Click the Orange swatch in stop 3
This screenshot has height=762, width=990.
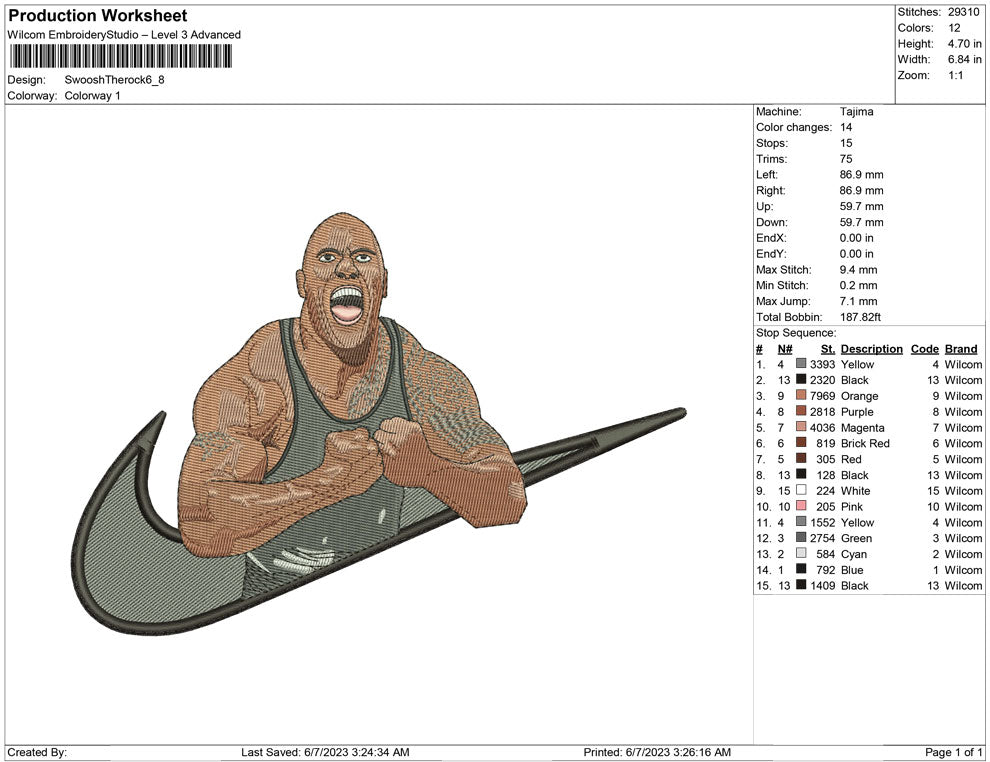click(x=801, y=396)
